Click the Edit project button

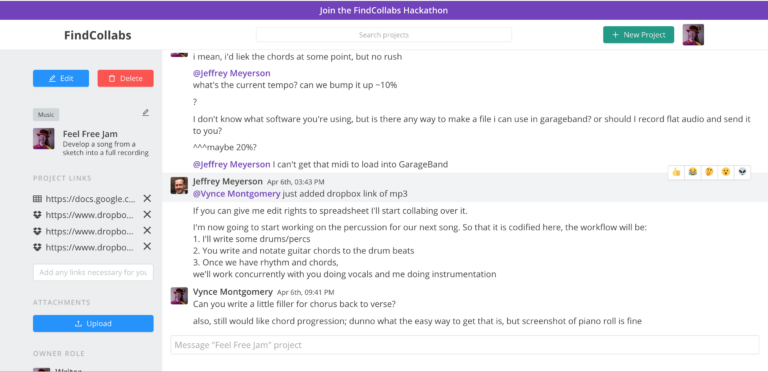tap(61, 78)
